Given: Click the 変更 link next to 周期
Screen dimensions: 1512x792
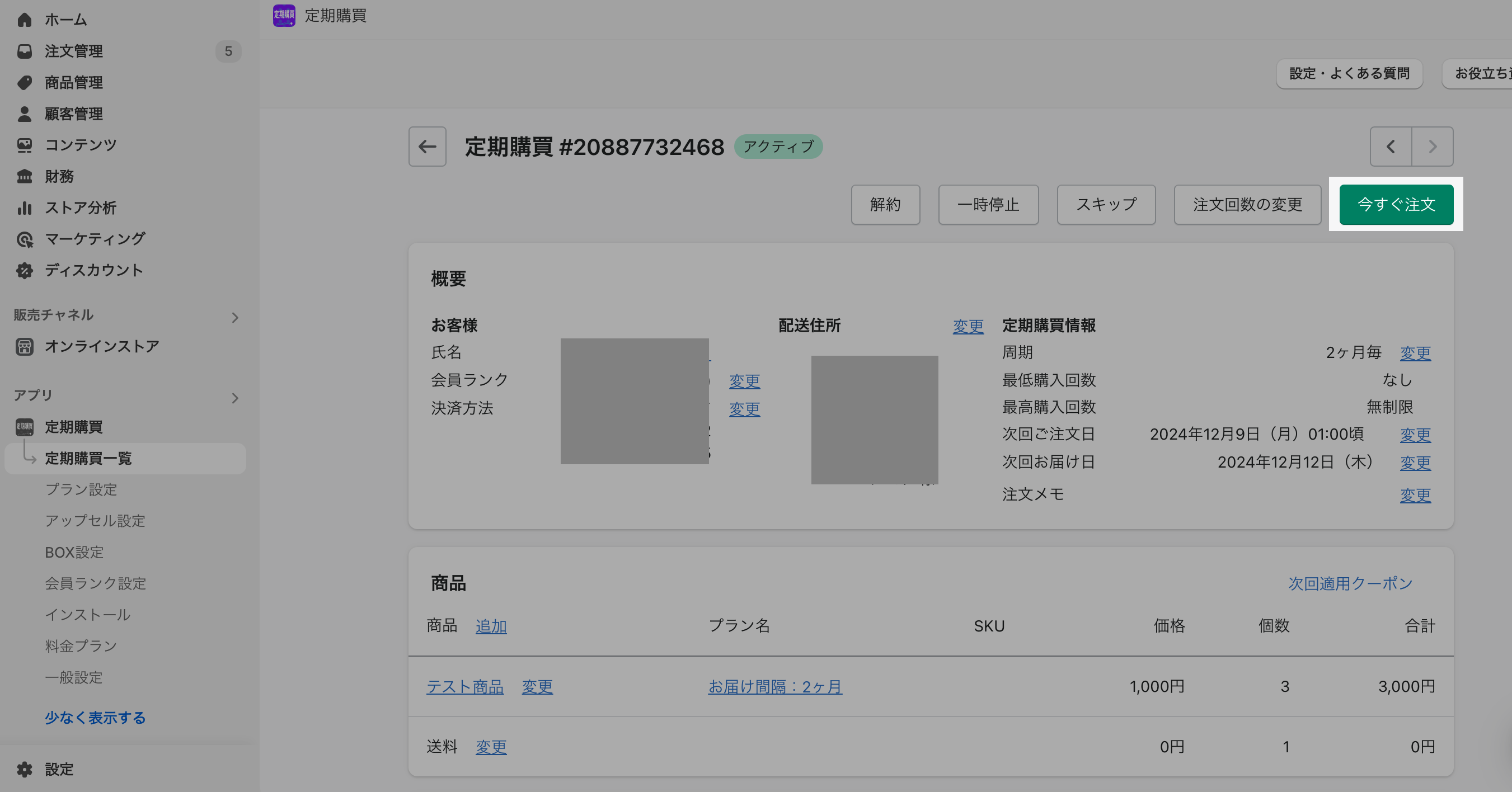Looking at the screenshot, I should pos(1415,352).
